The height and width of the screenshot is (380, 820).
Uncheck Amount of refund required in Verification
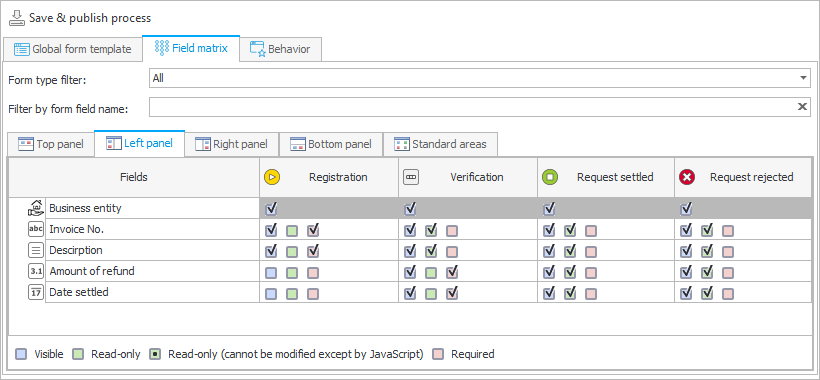[452, 272]
